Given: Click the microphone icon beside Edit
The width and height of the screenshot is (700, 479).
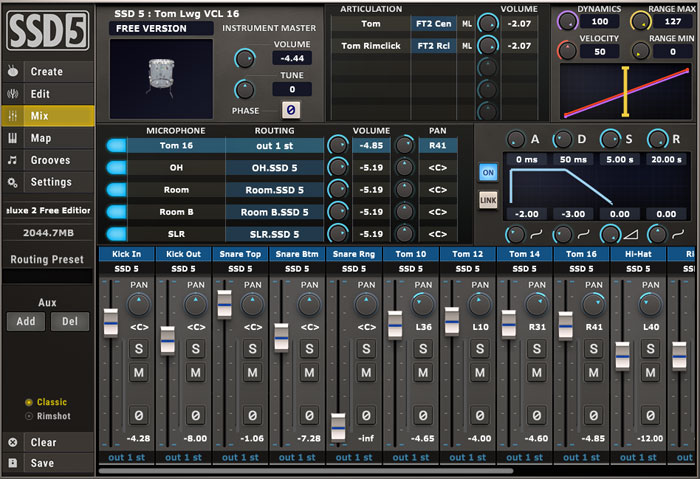Looking at the screenshot, I should (13, 94).
